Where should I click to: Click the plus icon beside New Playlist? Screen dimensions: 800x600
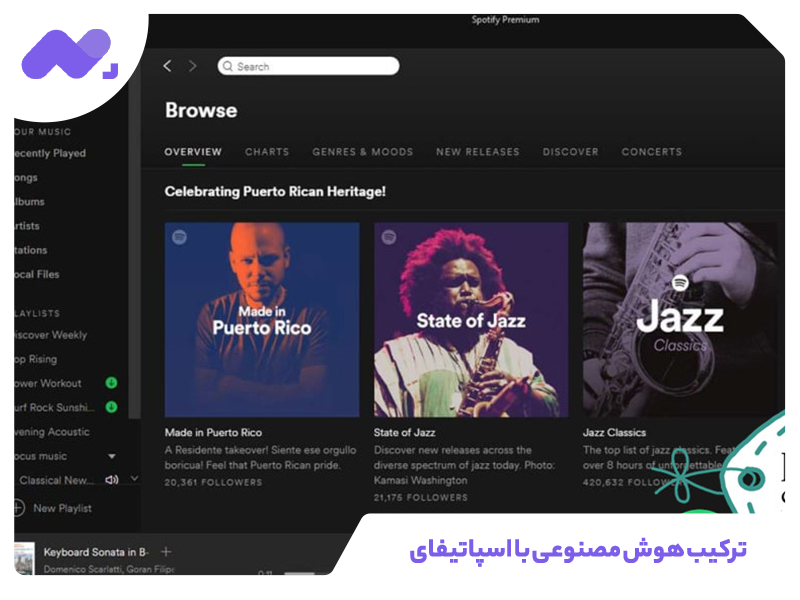tap(18, 508)
